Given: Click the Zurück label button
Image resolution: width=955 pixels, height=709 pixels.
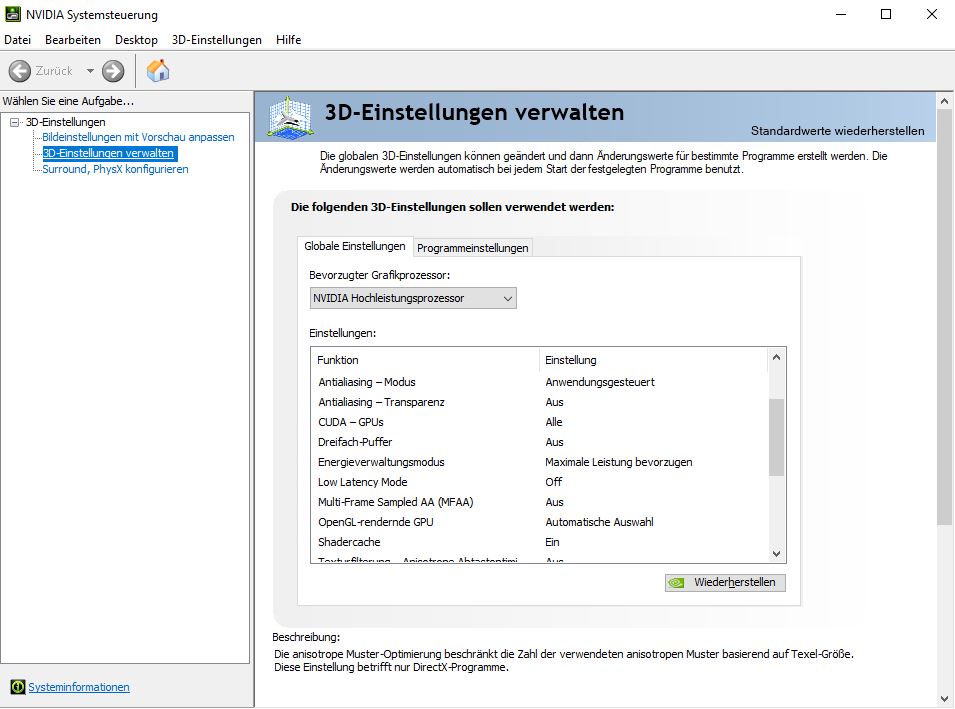Looking at the screenshot, I should coord(54,71).
